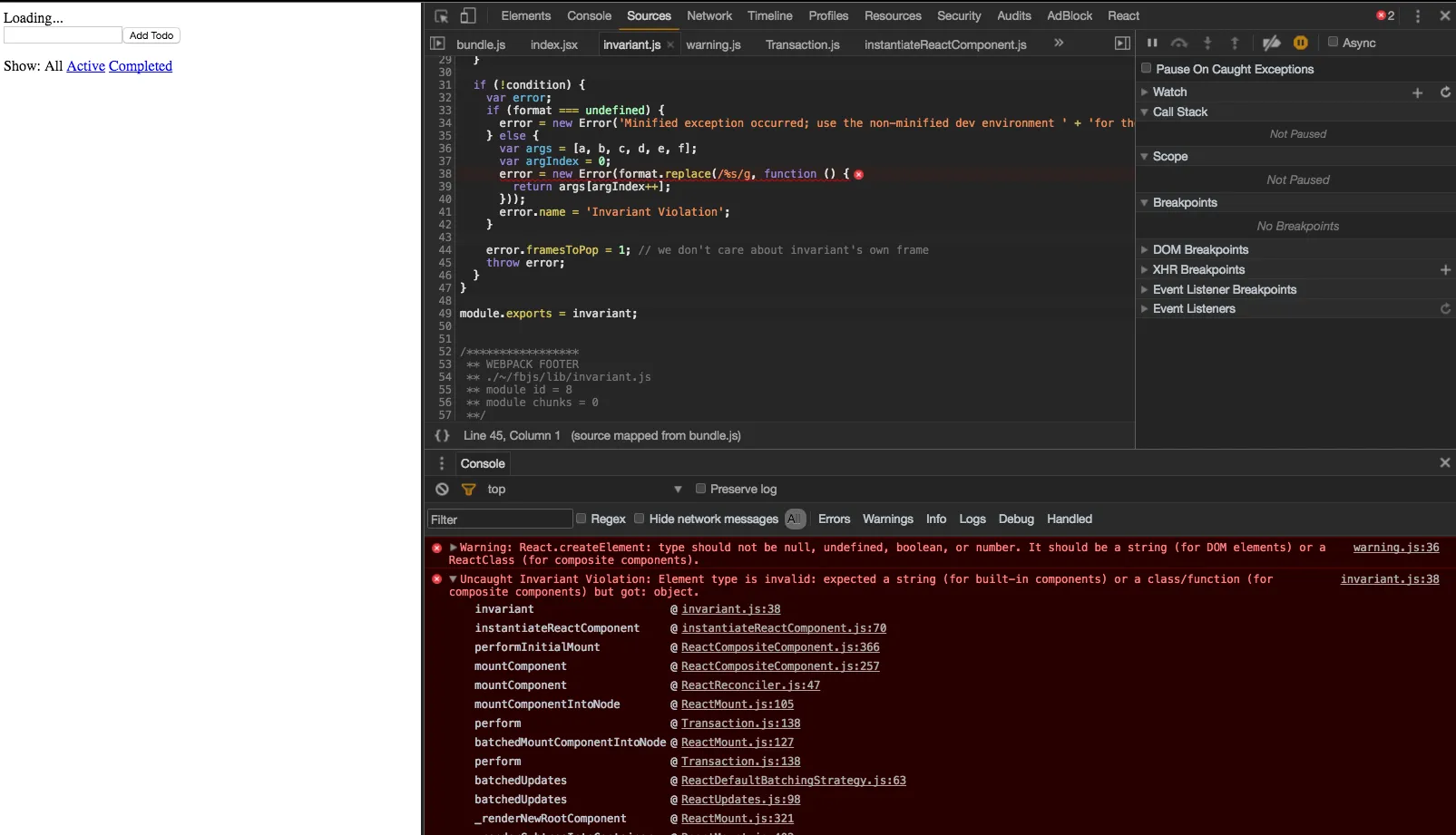This screenshot has width=1456, height=835.
Task: Toggle pause on exceptions button
Action: 1301,43
